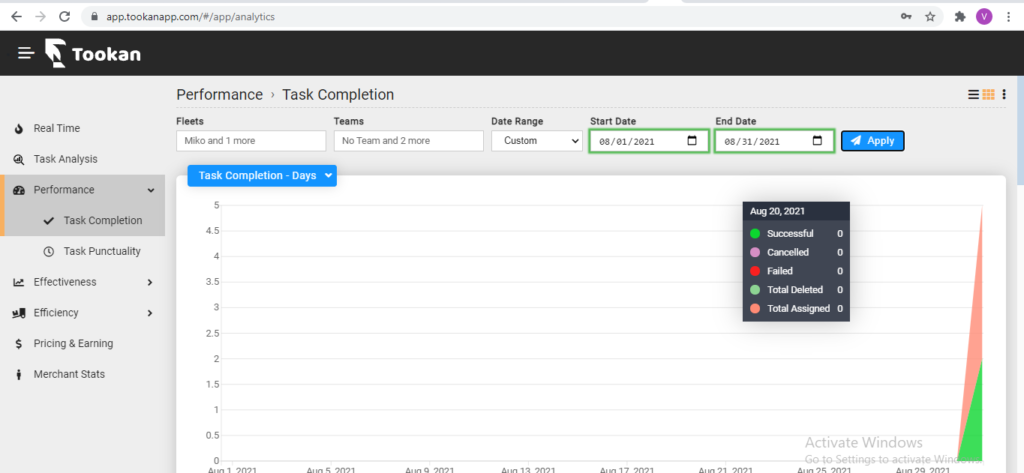Click the Apply button
The width and height of the screenshot is (1024, 473).
point(872,140)
